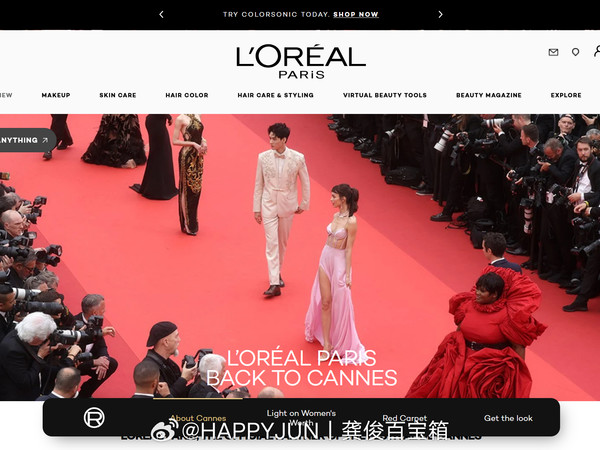Screen dimensions: 600x450
Task: Click the L'Oréal Paris Back to Cannes headline
Action: point(302,368)
